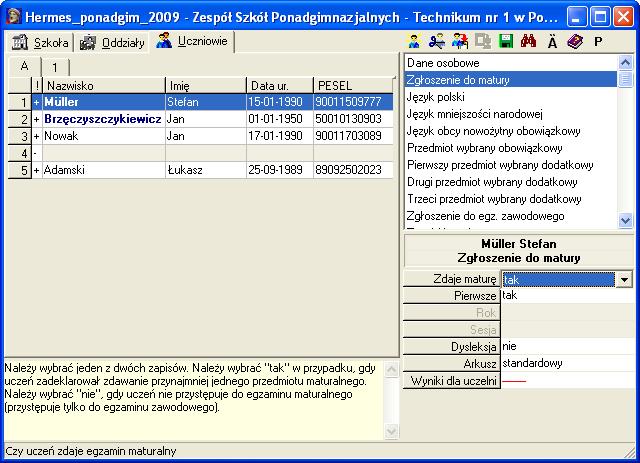Click the Dysleksja field label

tap(451, 347)
